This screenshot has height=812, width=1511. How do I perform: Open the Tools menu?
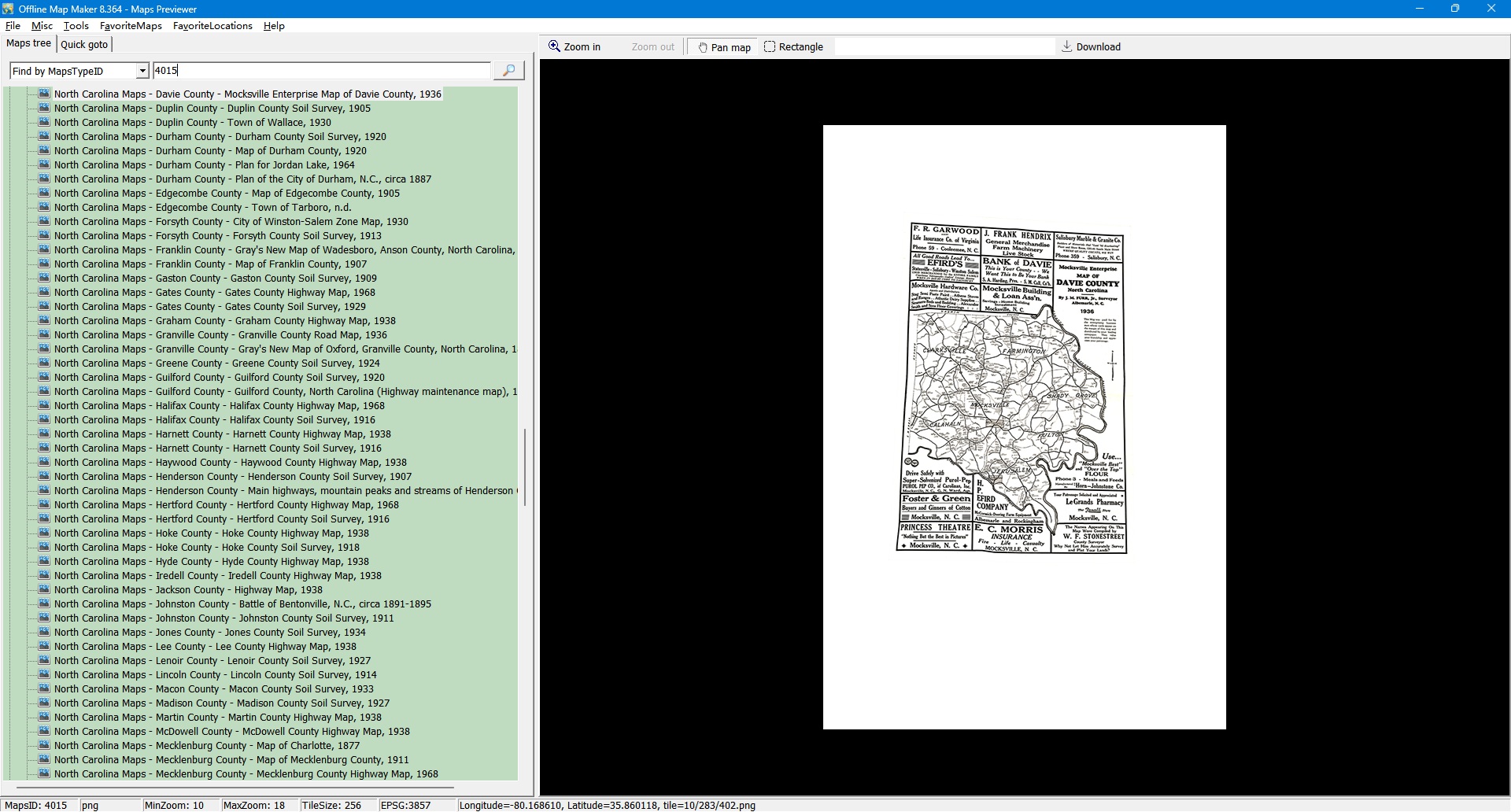coord(76,26)
